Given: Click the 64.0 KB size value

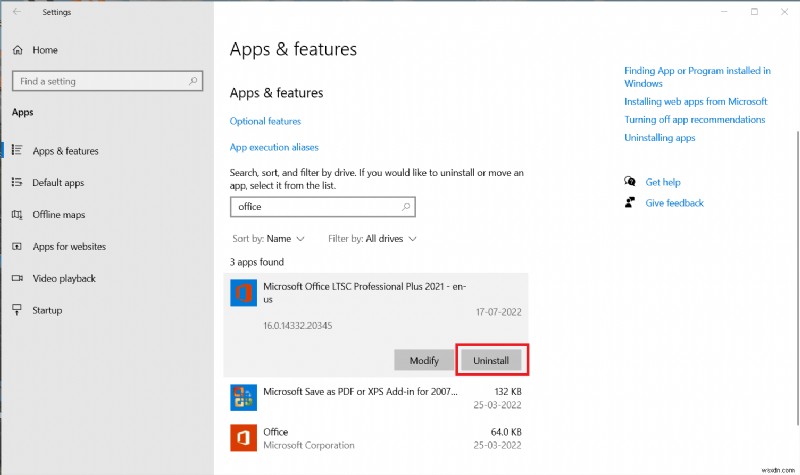Looking at the screenshot, I should pos(506,432).
